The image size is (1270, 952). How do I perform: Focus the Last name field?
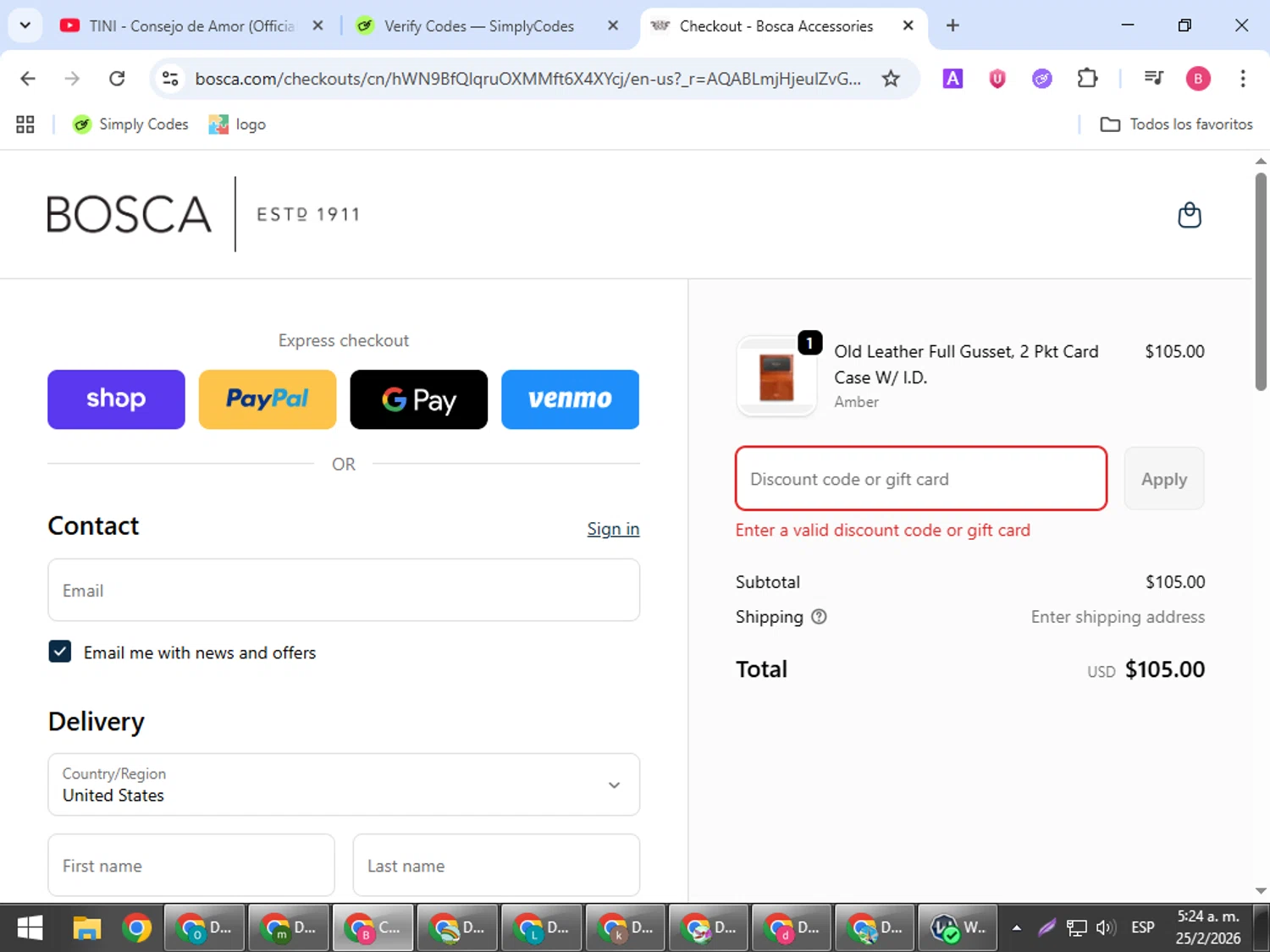click(496, 865)
